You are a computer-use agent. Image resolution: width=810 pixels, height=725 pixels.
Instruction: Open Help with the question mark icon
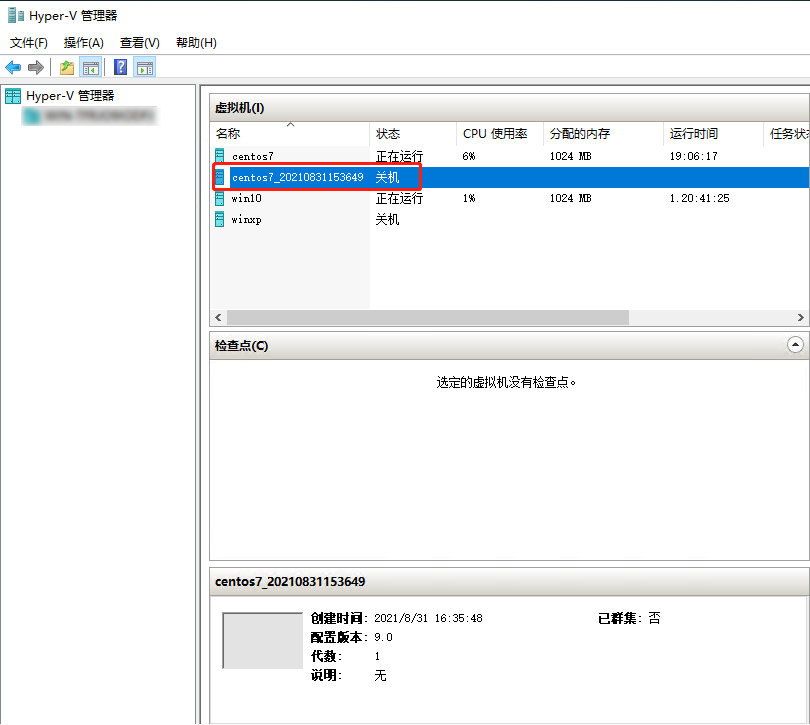coord(120,67)
